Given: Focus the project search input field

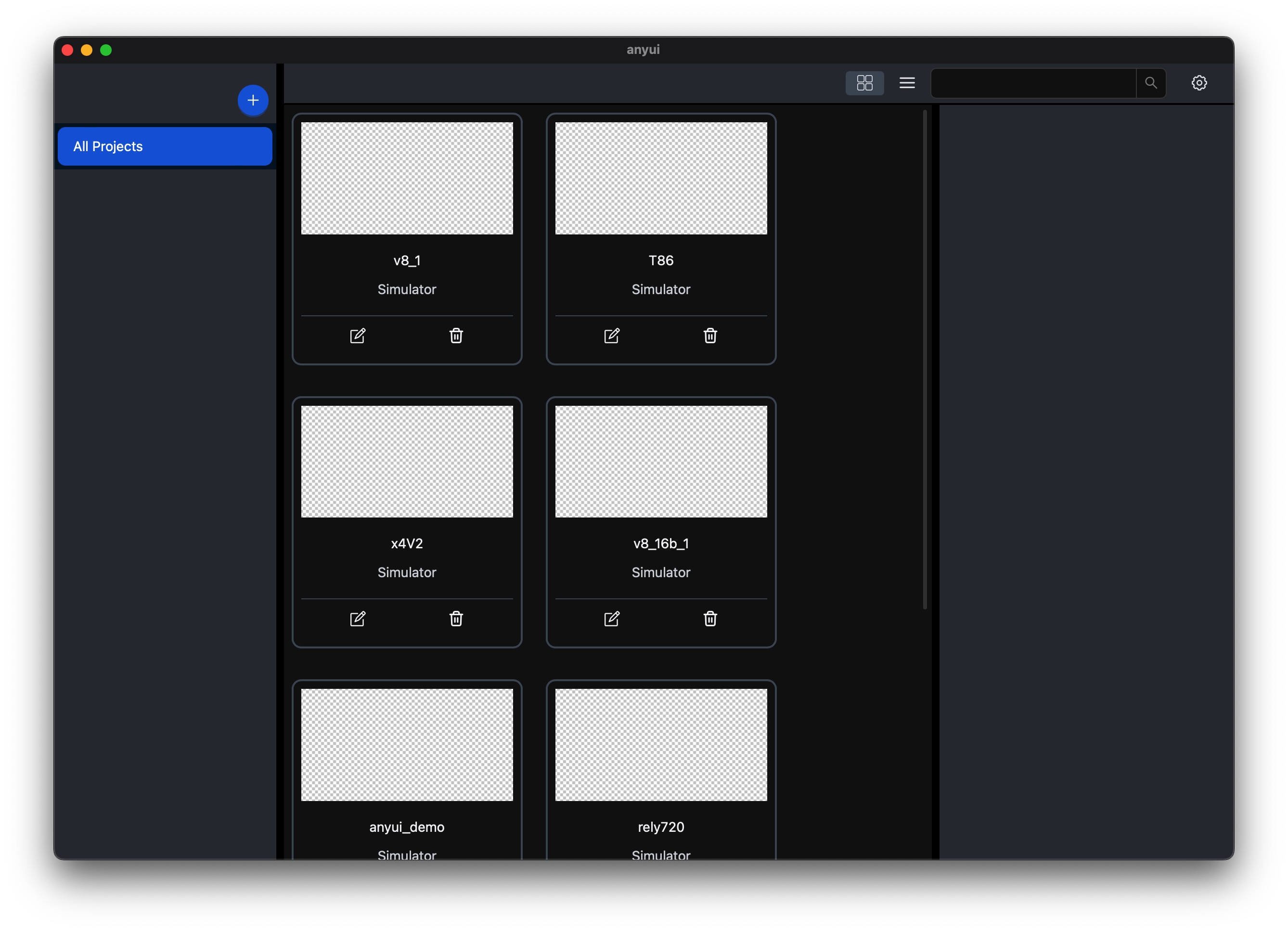Looking at the screenshot, I should (1033, 83).
